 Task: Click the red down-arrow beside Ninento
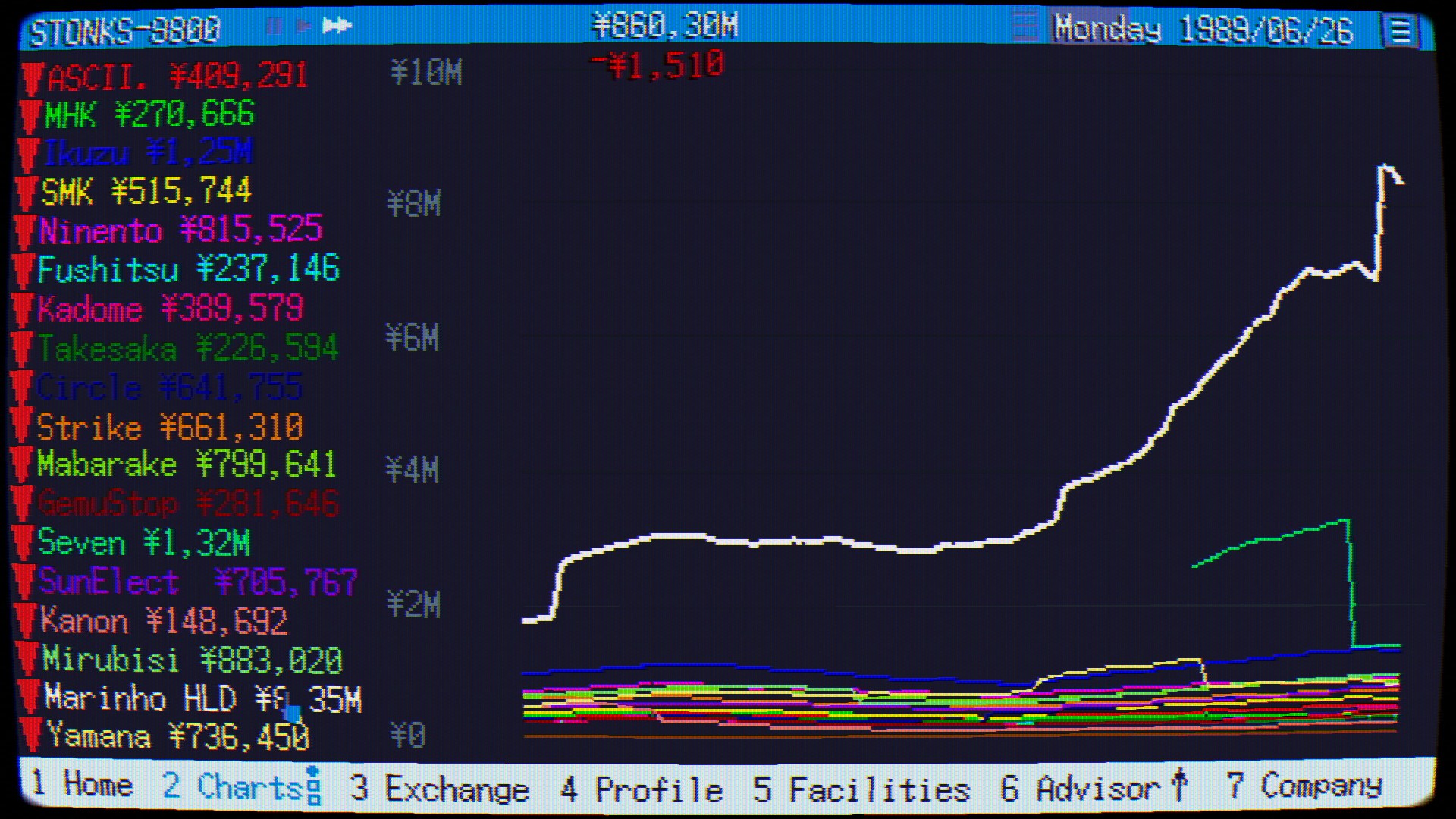pyautogui.click(x=26, y=231)
